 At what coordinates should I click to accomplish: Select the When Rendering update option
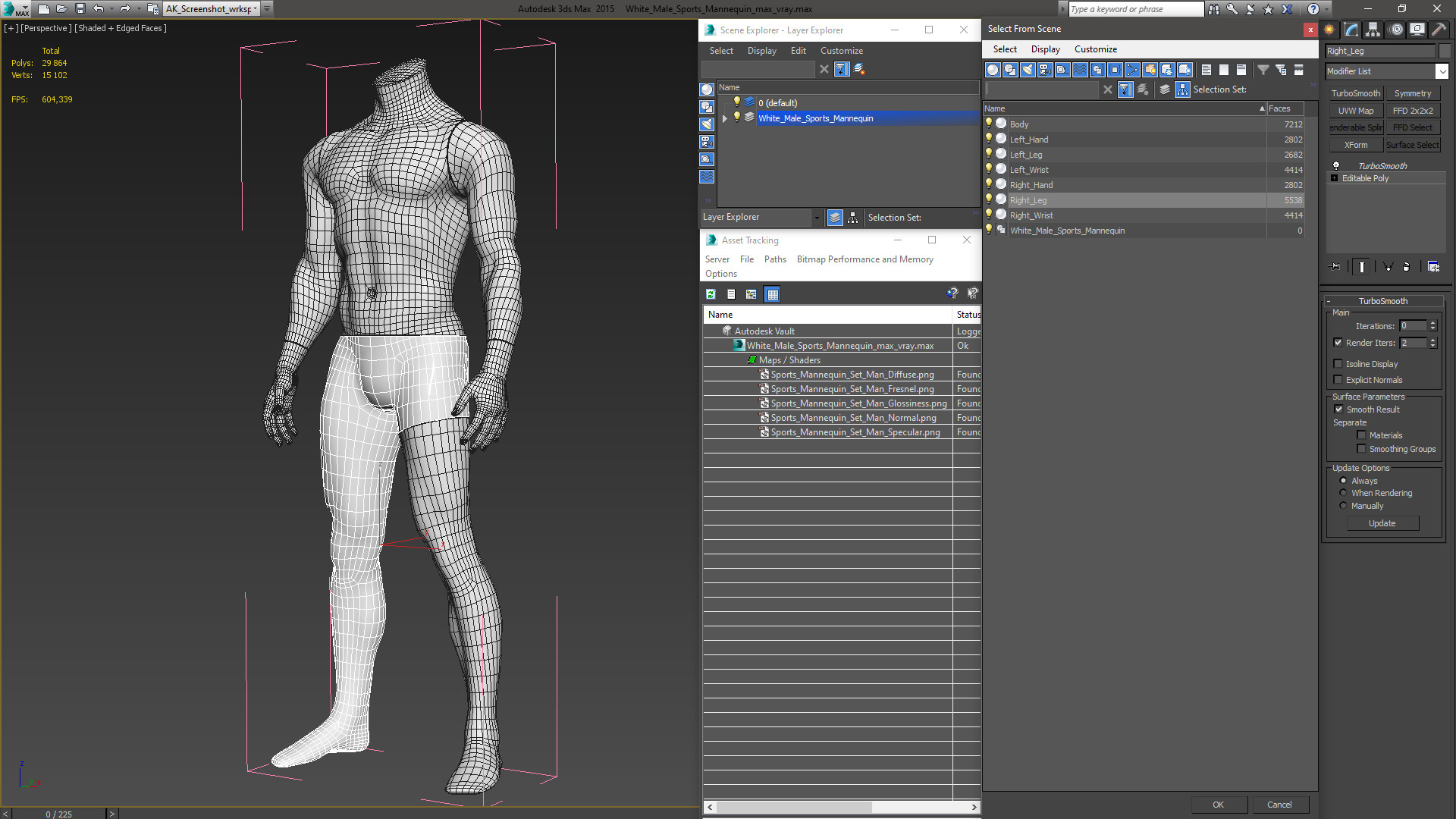[x=1343, y=493]
